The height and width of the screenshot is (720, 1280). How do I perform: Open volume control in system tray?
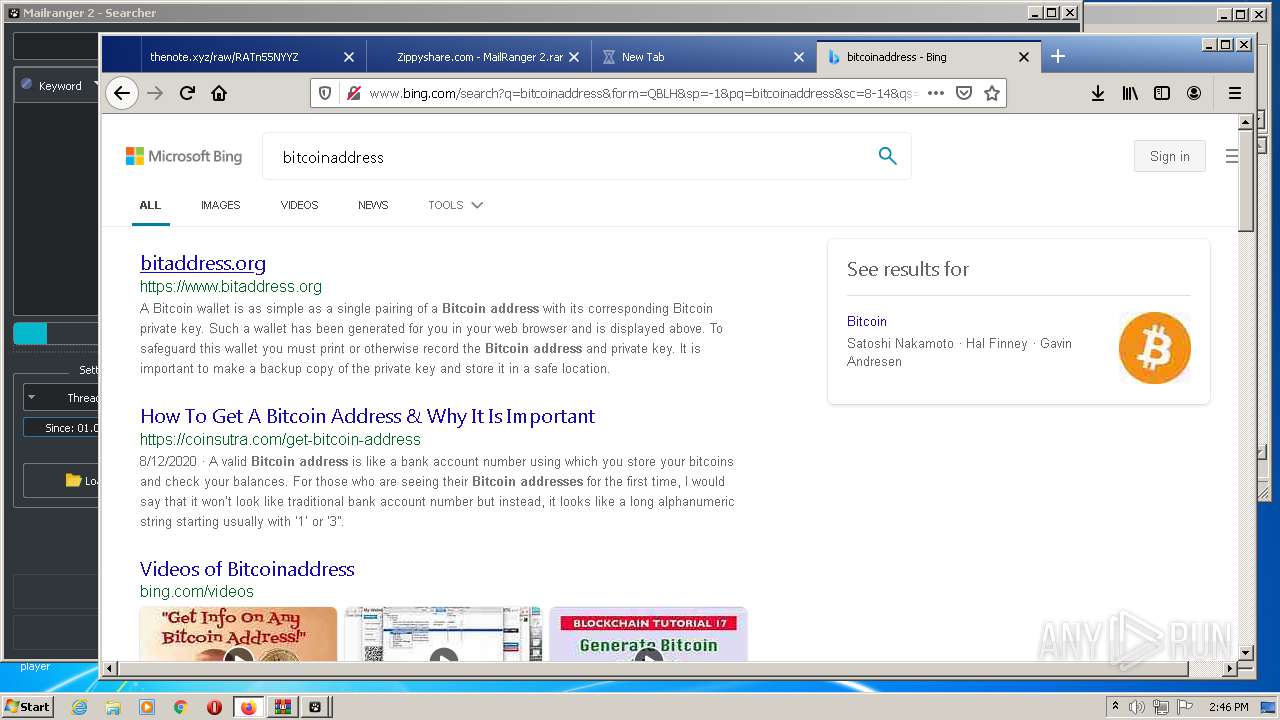point(1137,707)
